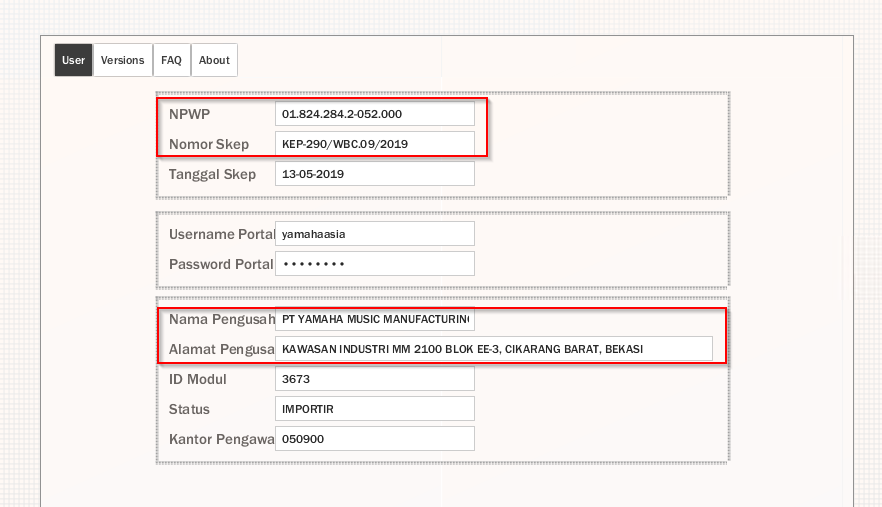
Task: Go to the About tab
Action: pyautogui.click(x=214, y=60)
